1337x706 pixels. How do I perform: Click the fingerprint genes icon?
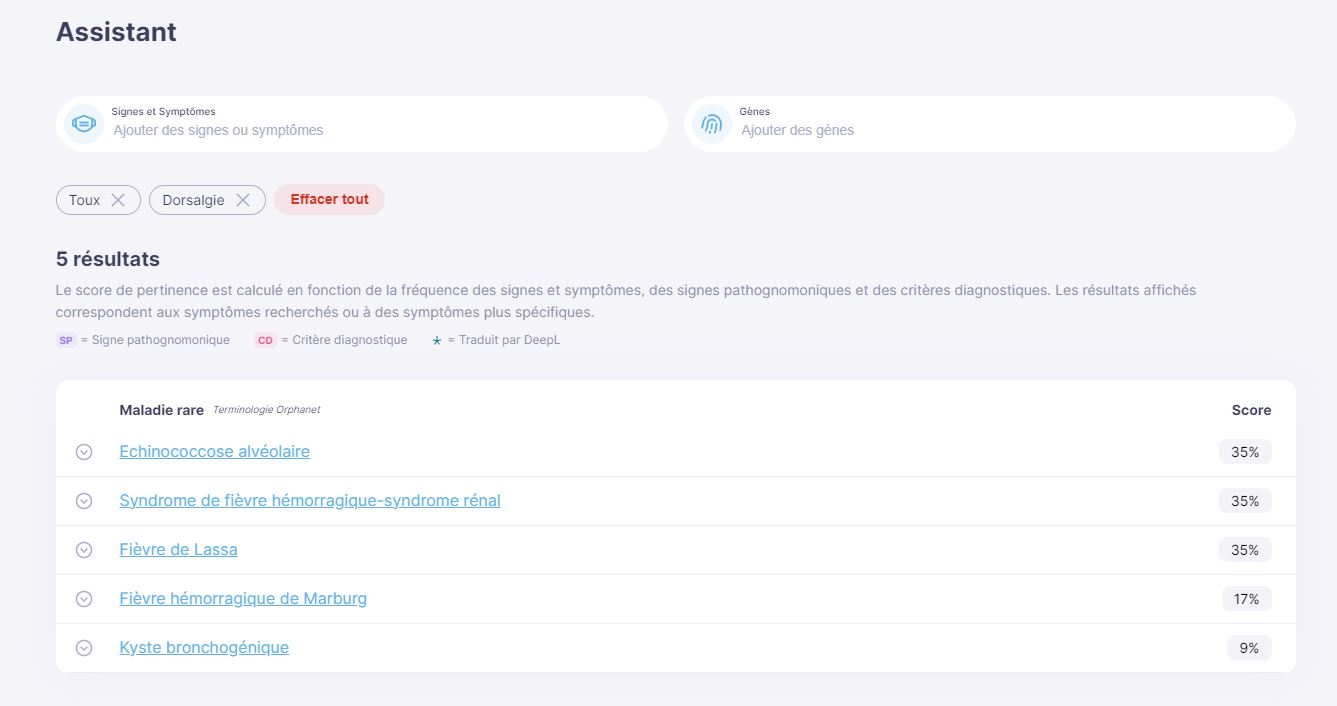coord(712,124)
